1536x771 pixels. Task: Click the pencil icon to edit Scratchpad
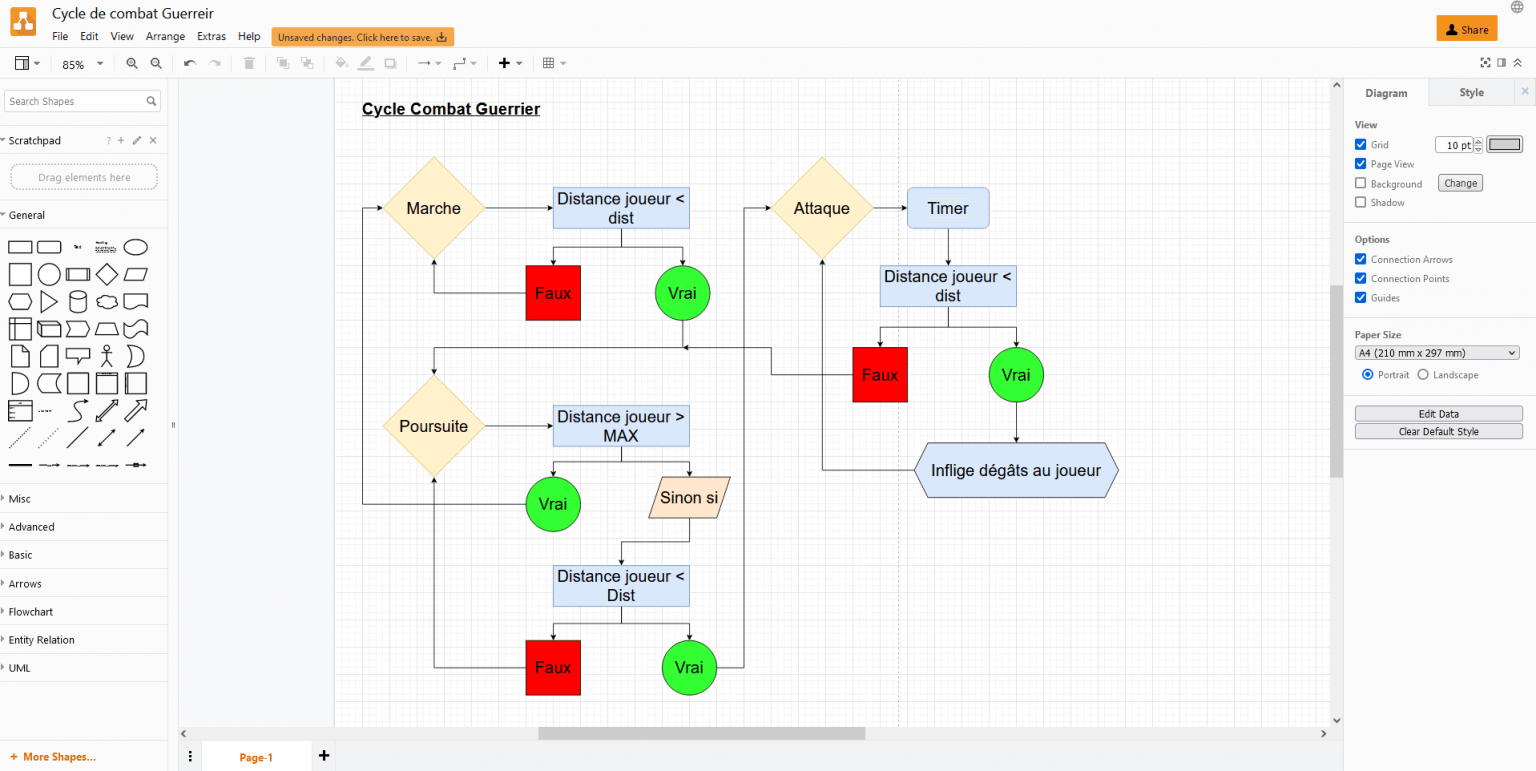[x=135, y=140]
